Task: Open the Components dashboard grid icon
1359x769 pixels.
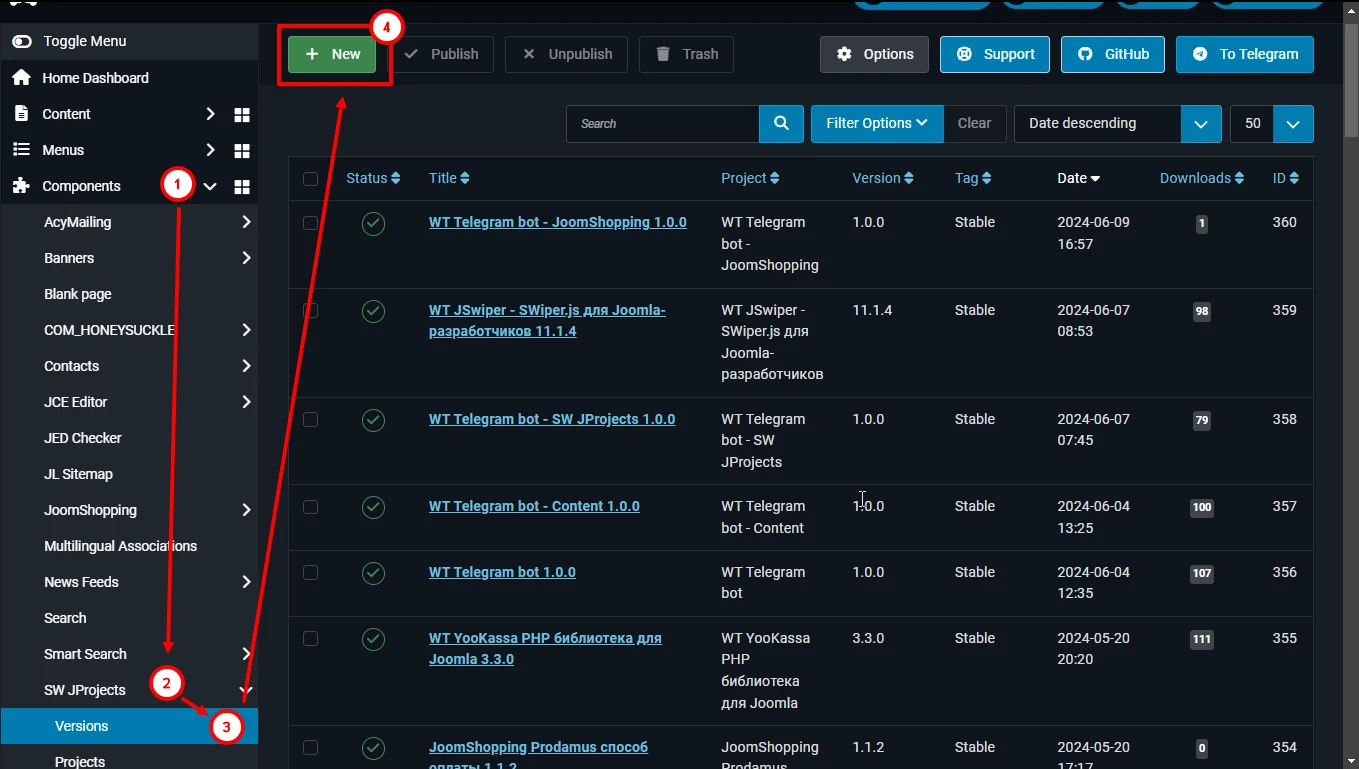Action: 241,187
